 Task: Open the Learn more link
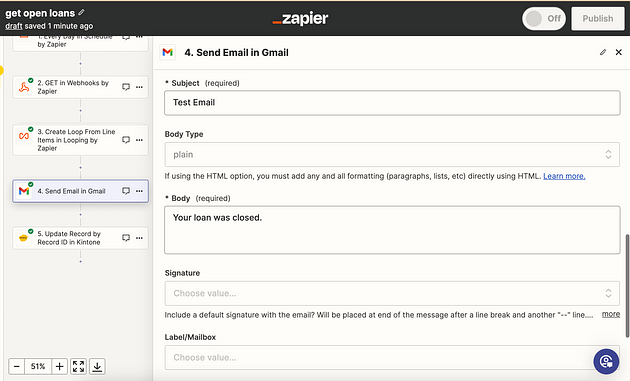[564, 176]
